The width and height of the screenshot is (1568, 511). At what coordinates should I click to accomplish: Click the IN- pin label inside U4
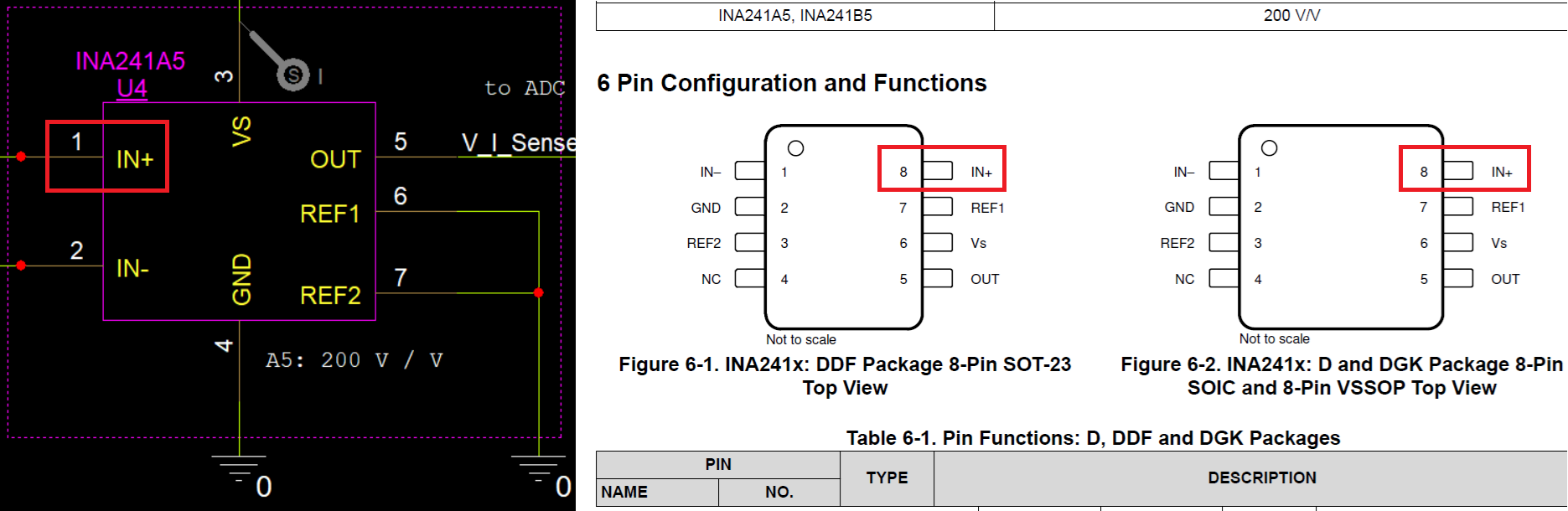coord(132,268)
